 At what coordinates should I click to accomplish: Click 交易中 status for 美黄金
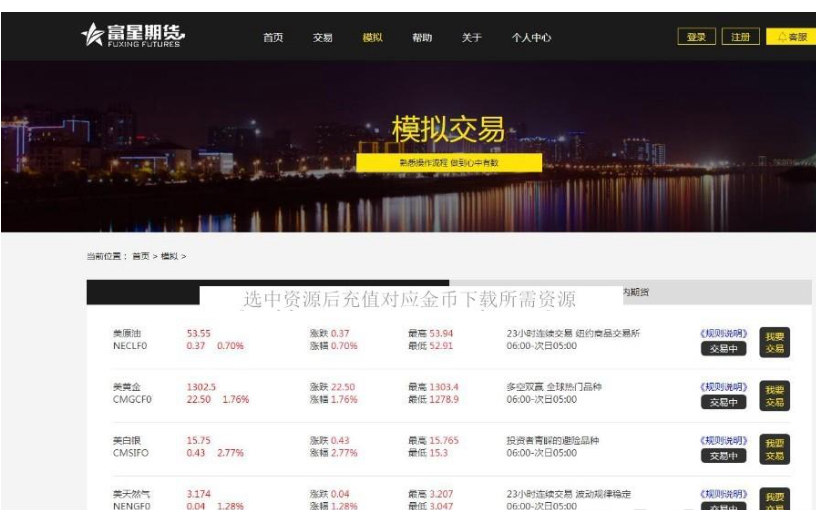pos(723,402)
